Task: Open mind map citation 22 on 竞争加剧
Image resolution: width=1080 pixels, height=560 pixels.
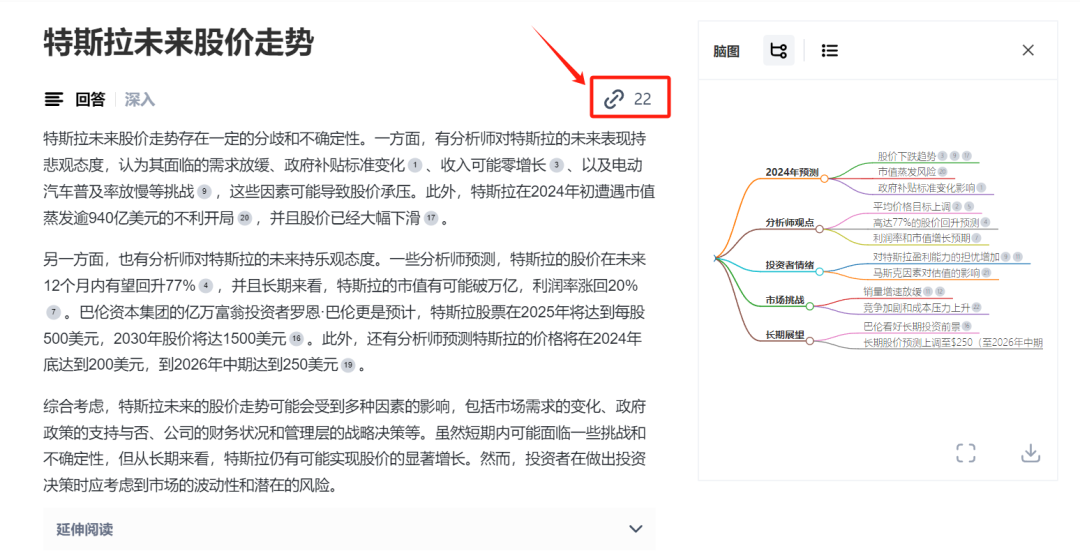Action: (x=977, y=308)
